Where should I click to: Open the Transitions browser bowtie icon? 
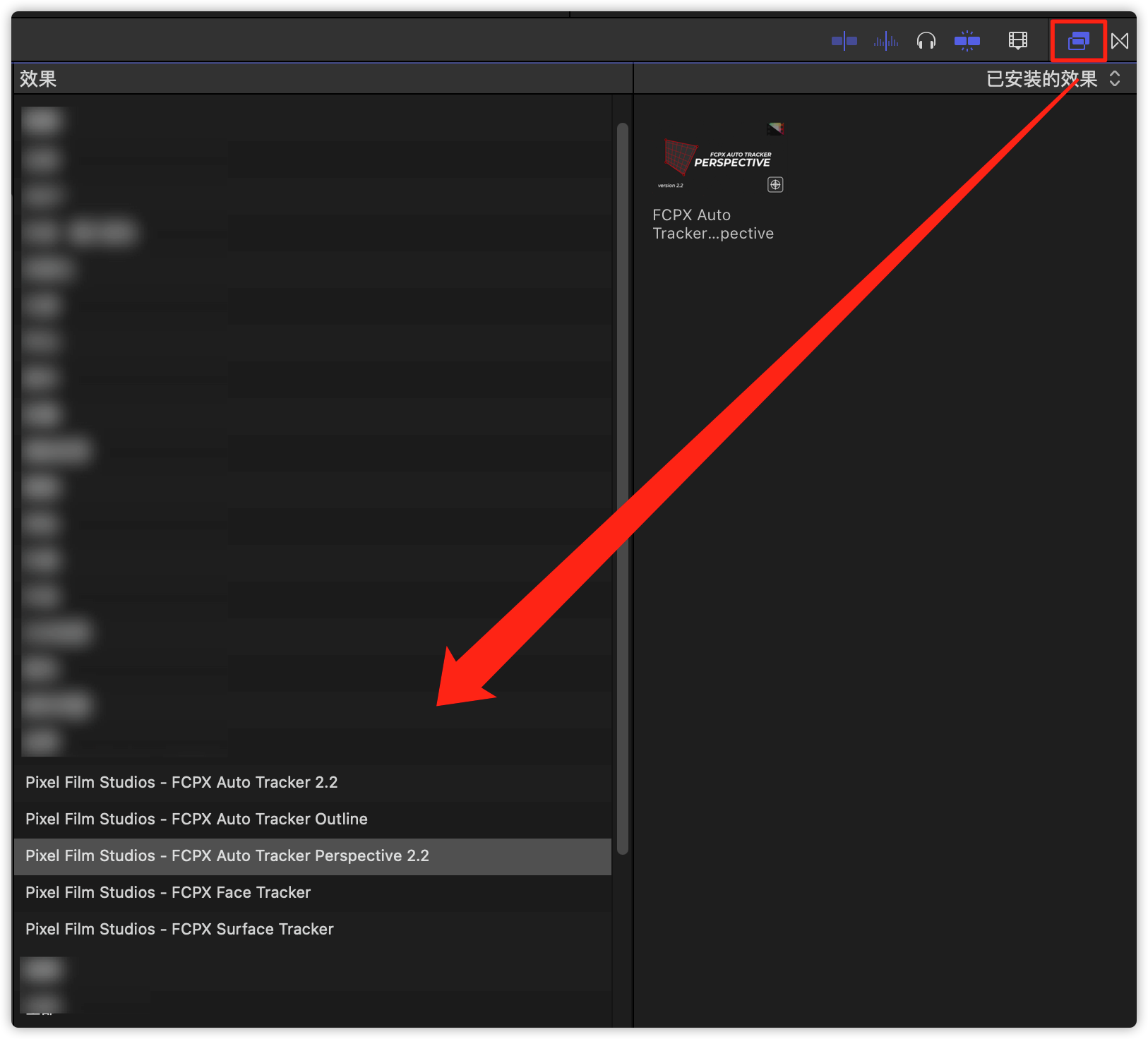coord(1120,41)
